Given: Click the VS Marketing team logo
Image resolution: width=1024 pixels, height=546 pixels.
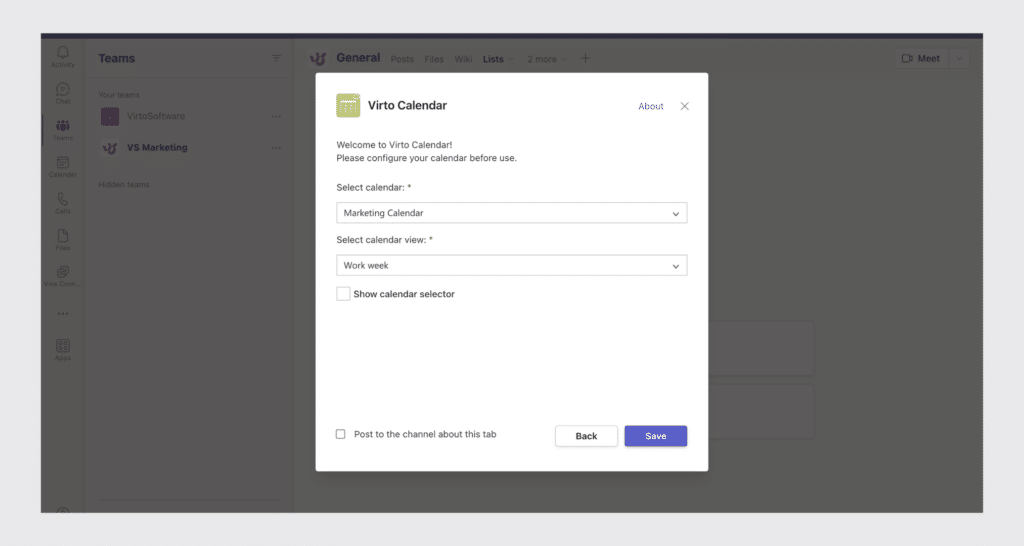Looking at the screenshot, I should coord(110,148).
